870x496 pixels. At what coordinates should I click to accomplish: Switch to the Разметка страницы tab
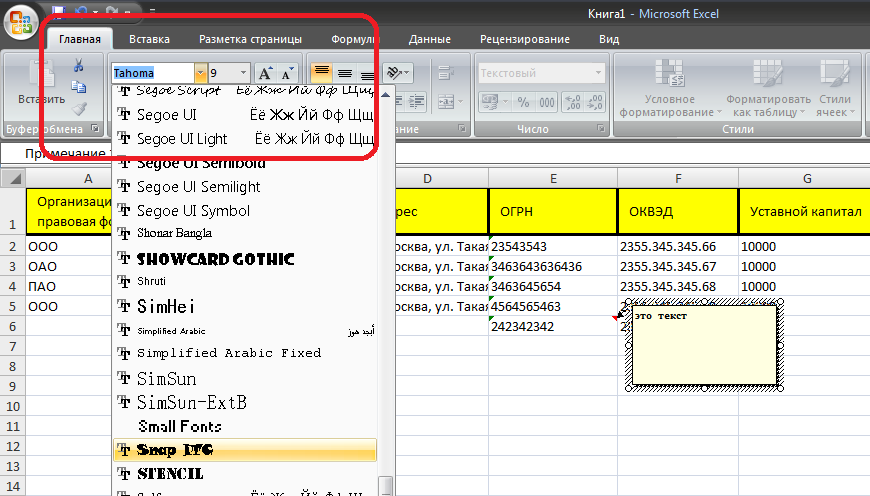(x=250, y=39)
